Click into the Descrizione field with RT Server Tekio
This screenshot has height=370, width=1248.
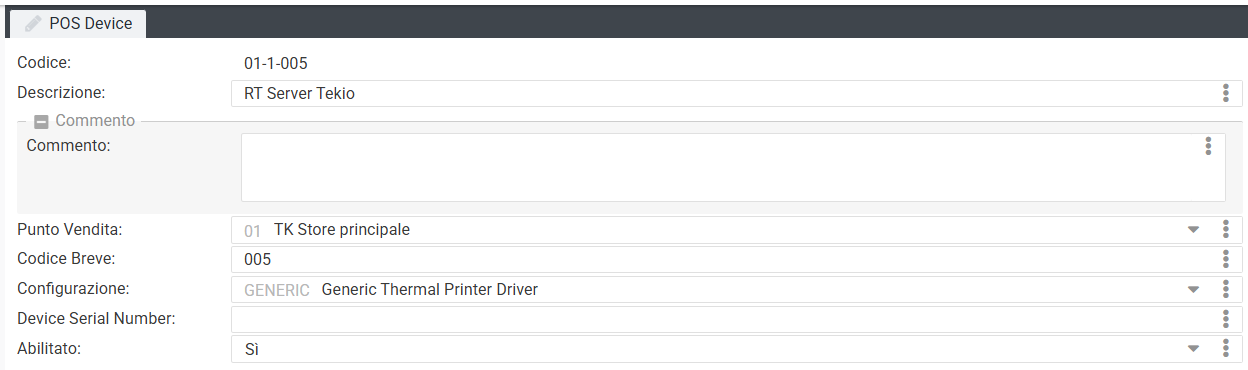coord(724,93)
